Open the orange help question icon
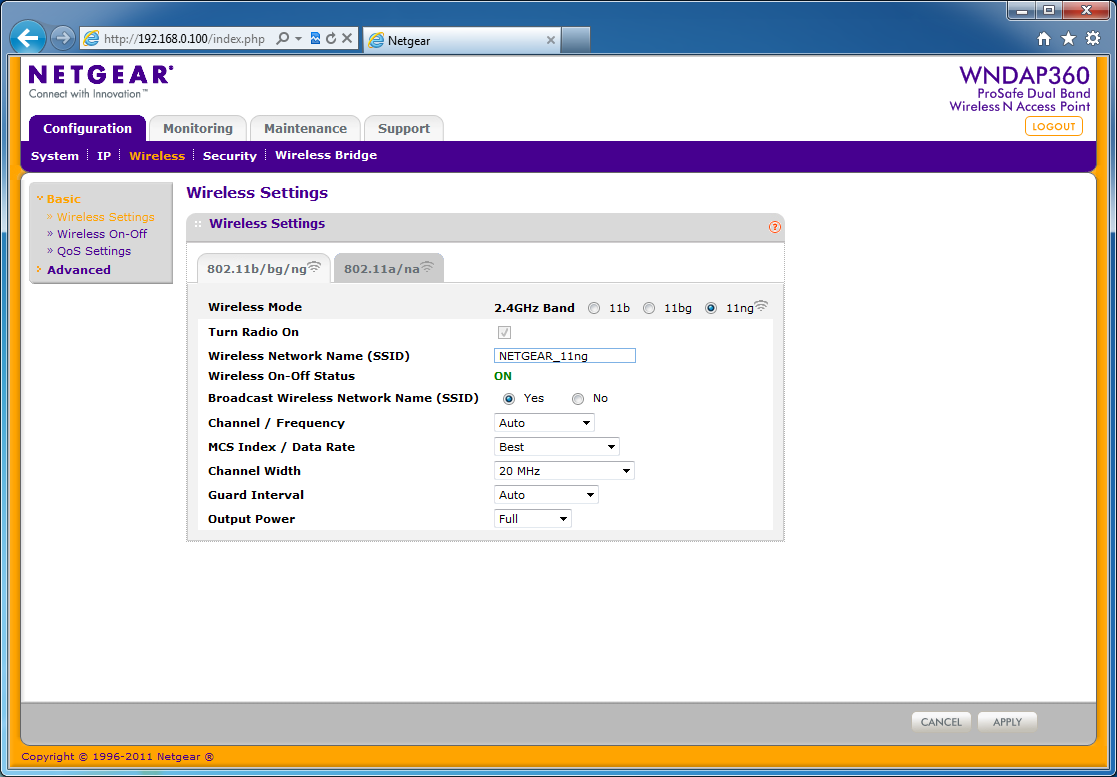 774,227
